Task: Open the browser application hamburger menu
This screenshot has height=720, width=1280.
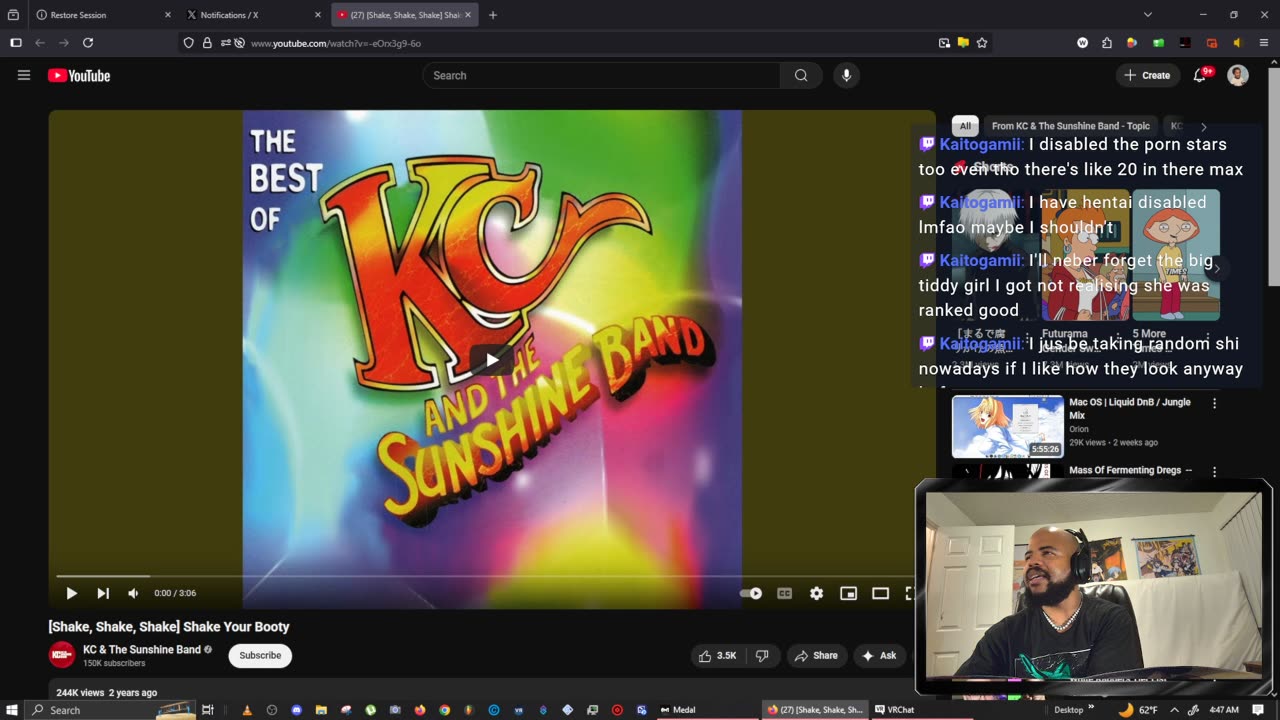Action: 1263,43
